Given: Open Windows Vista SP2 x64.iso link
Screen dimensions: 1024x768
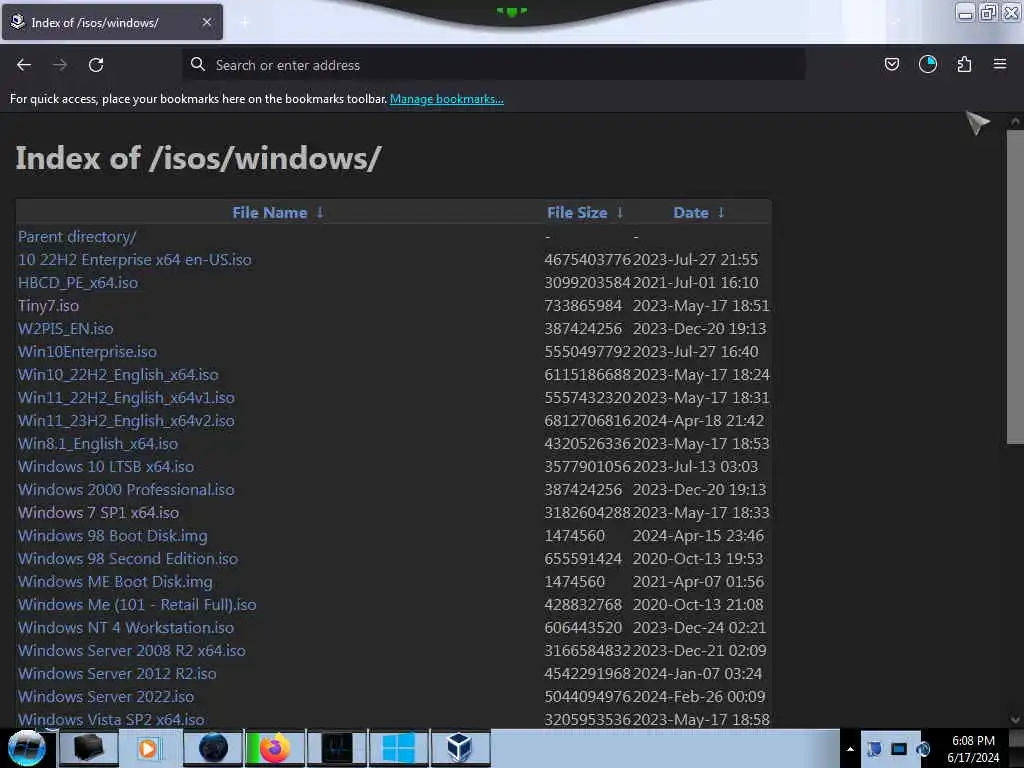Looking at the screenshot, I should pos(111,720).
